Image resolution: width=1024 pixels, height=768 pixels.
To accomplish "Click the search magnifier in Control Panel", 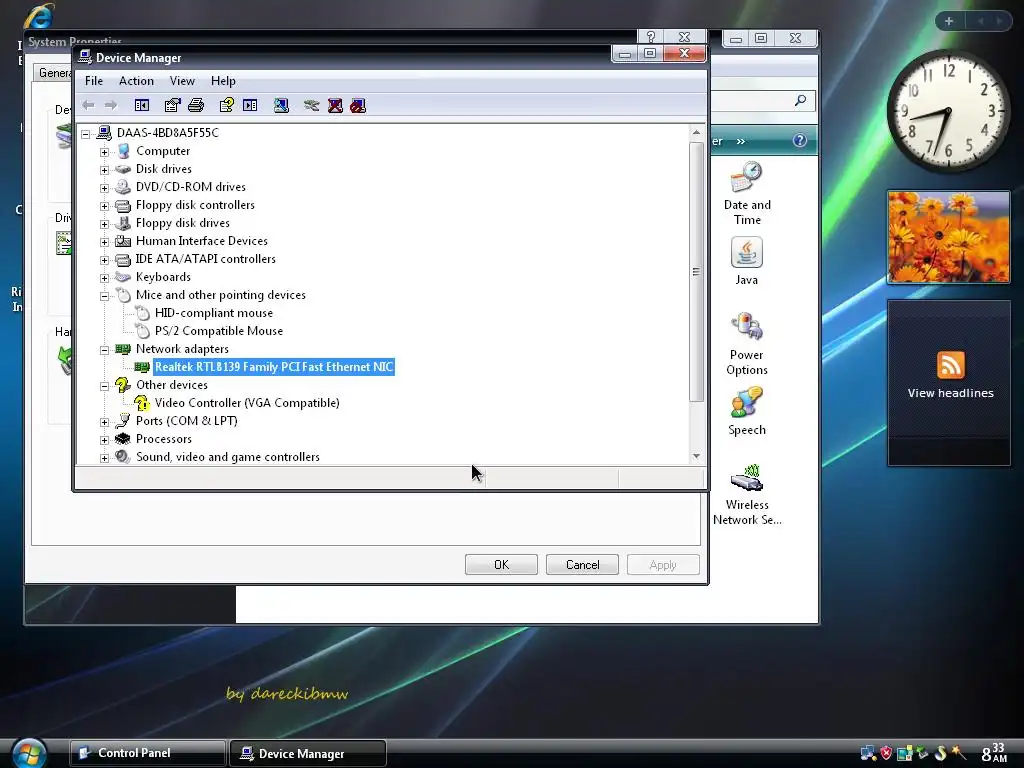I will pyautogui.click(x=800, y=101).
